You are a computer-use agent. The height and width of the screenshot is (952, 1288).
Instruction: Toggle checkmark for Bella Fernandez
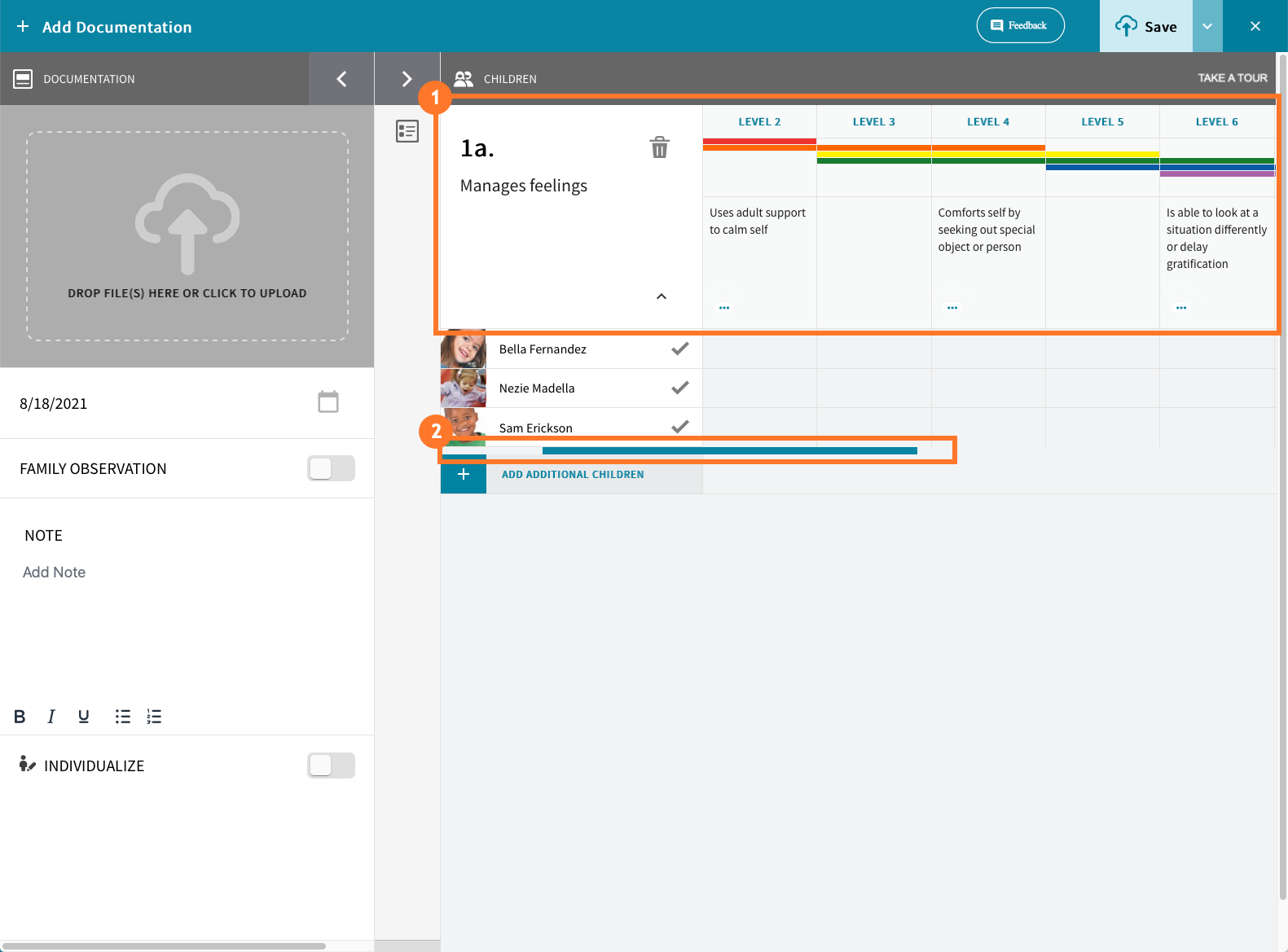click(x=679, y=349)
